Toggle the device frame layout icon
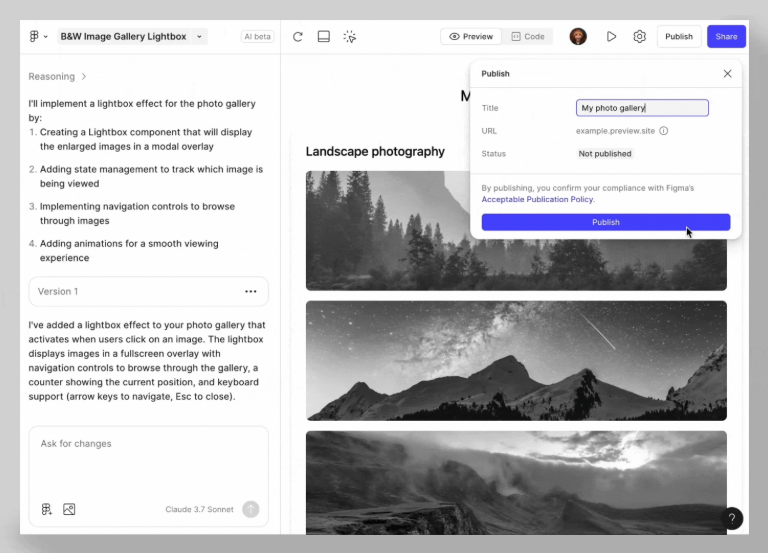Viewport: 768px width, 553px height. [x=324, y=37]
